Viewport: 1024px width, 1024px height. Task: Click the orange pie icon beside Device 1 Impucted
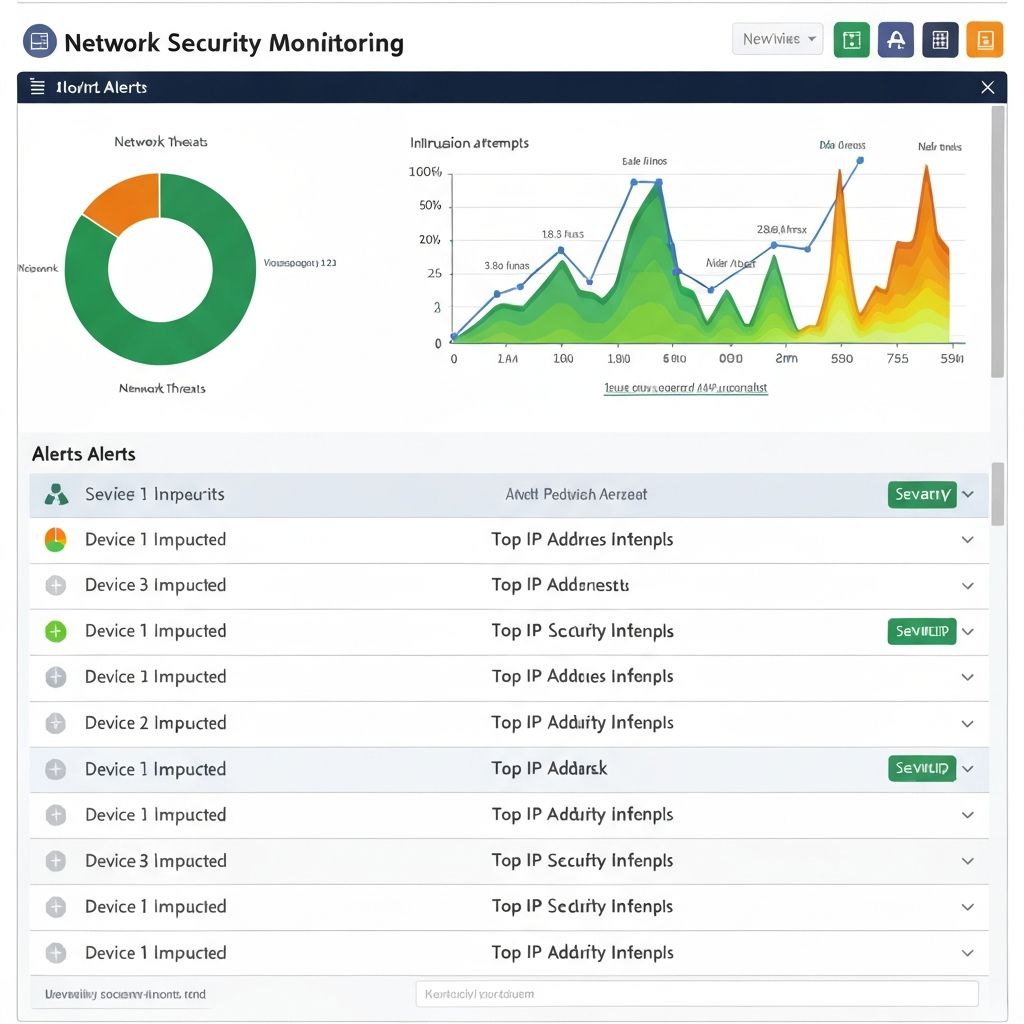tap(56, 540)
